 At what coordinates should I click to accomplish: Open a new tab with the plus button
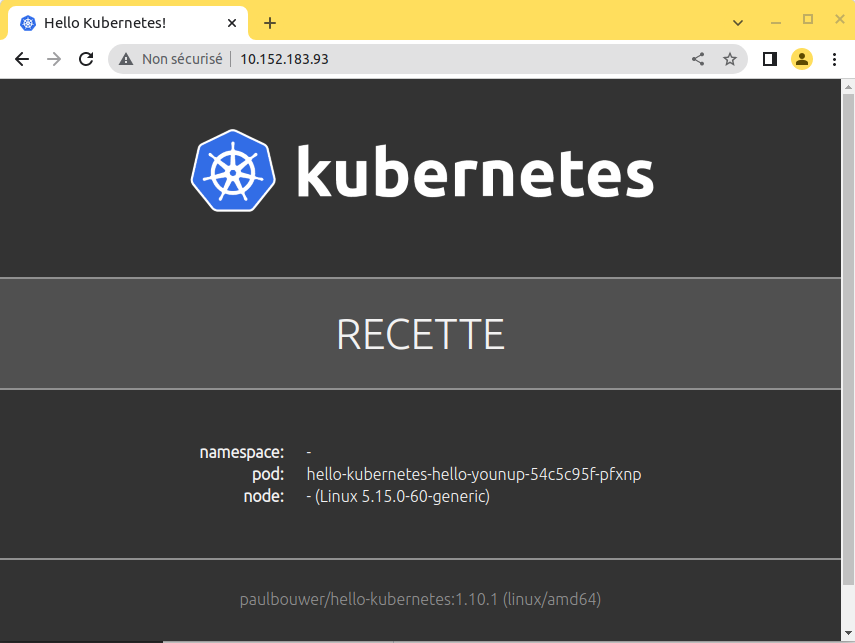(269, 23)
